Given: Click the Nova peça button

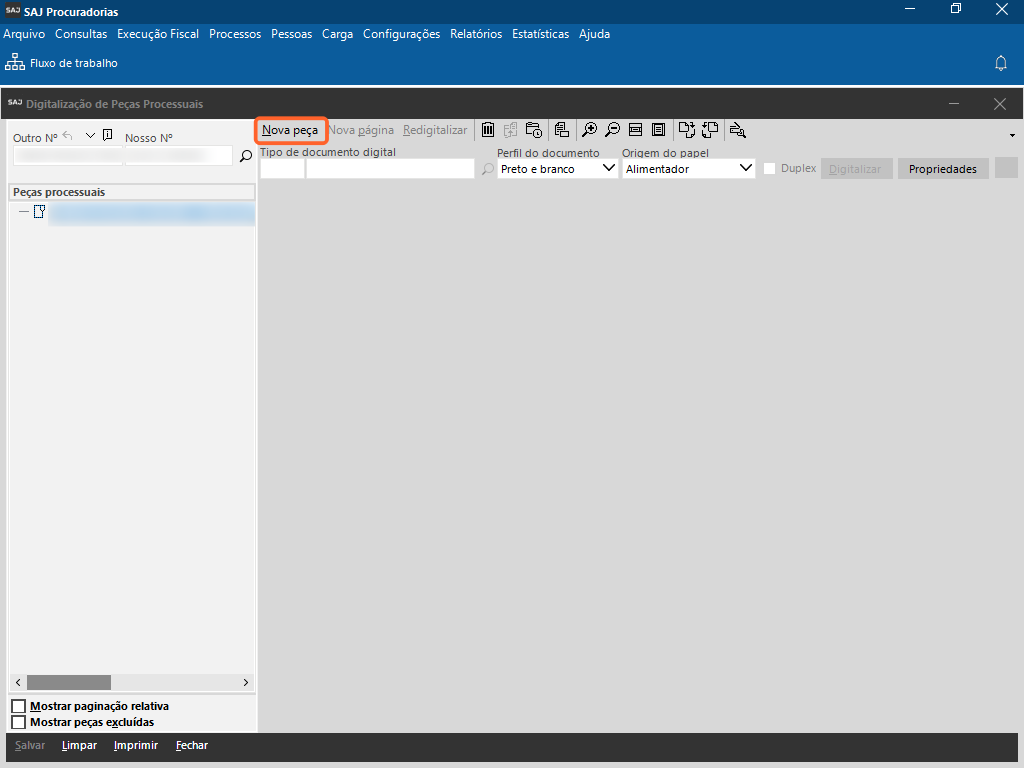Looking at the screenshot, I should point(290,130).
